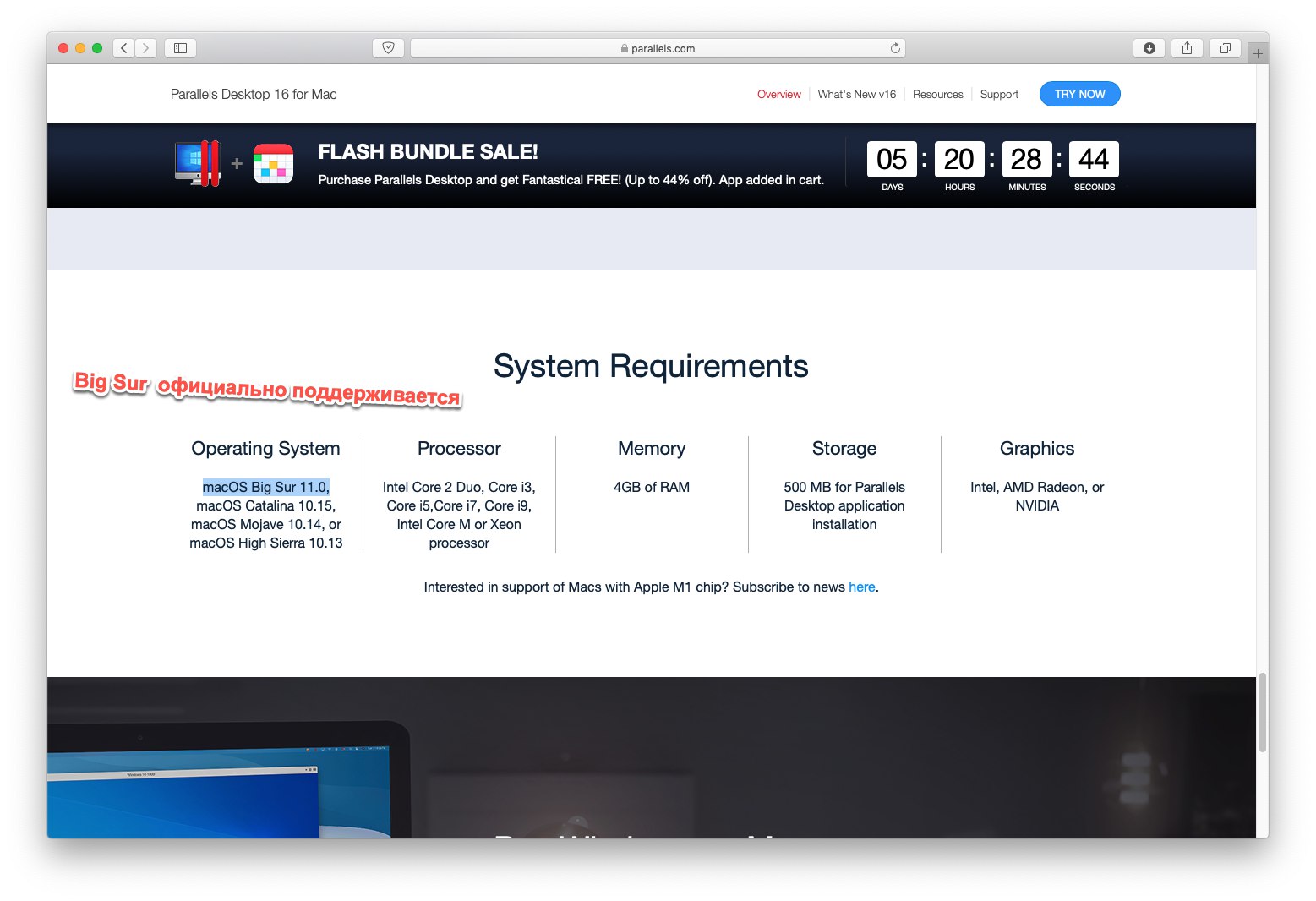The width and height of the screenshot is (1316, 901).
Task: Click the page's vertical scrollbar thumb
Action: [x=1263, y=713]
